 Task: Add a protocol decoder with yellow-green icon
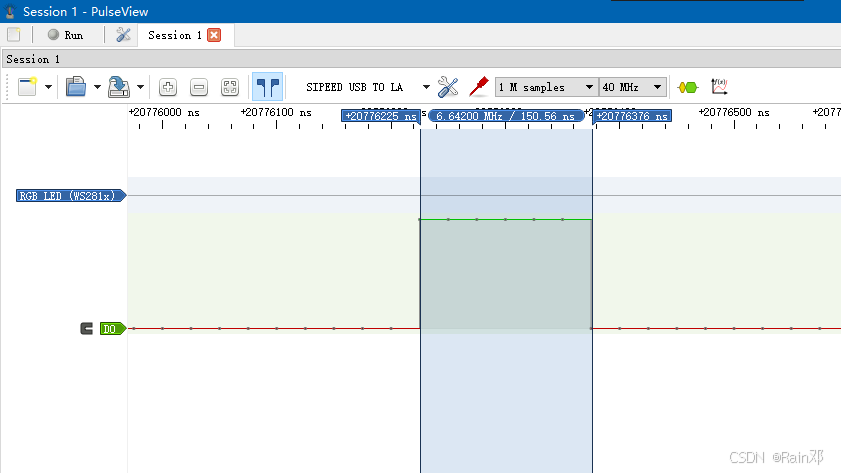[x=688, y=87]
